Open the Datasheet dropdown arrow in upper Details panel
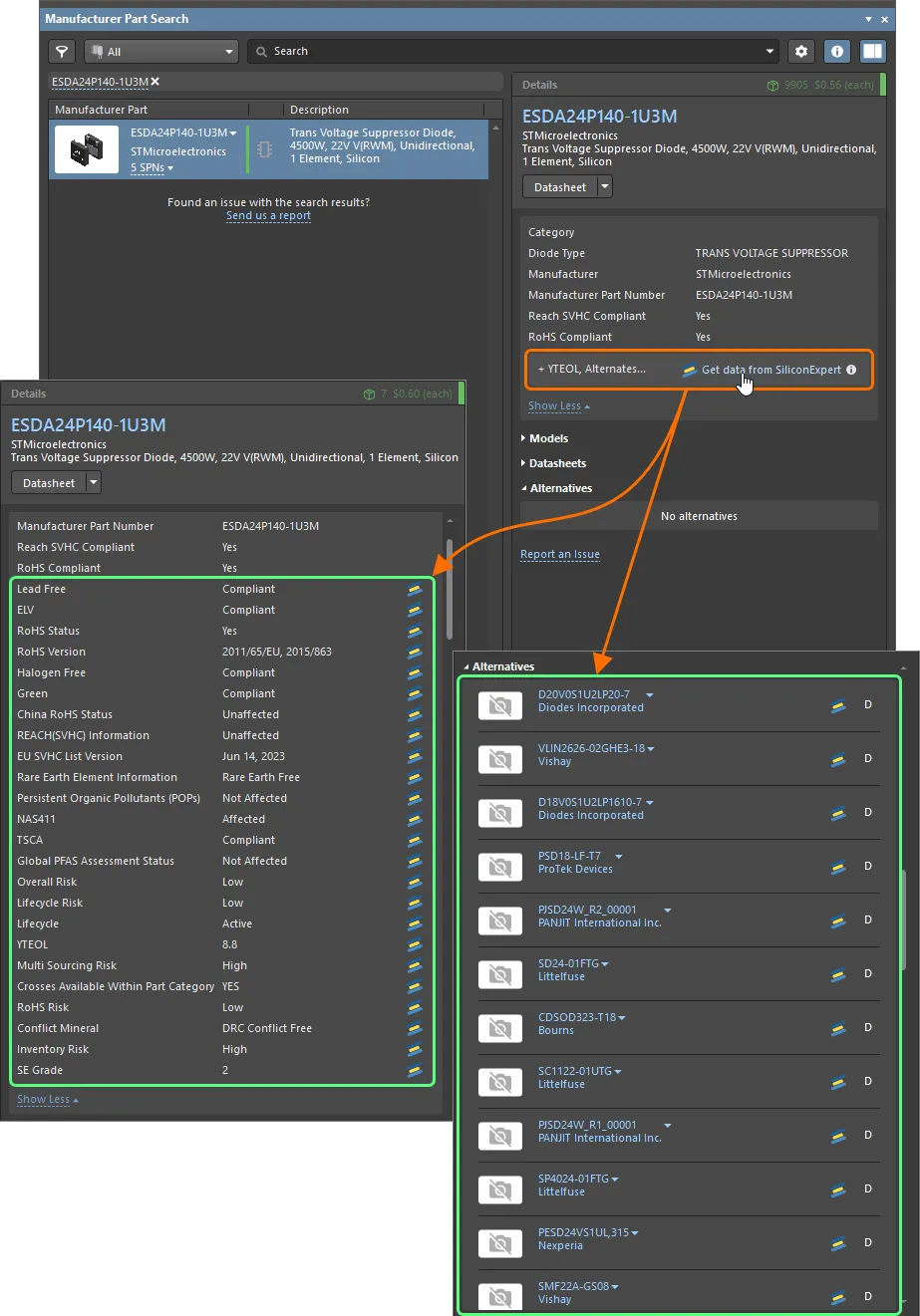 [x=604, y=186]
